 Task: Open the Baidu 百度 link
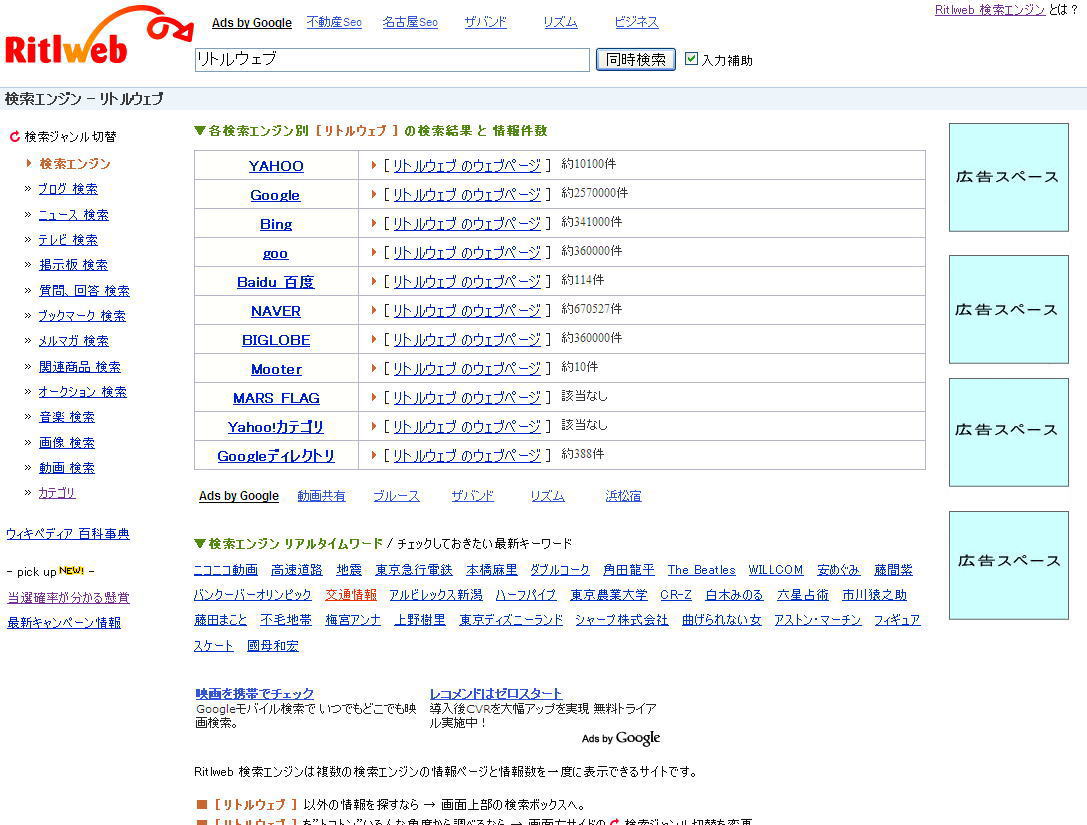pos(276,282)
